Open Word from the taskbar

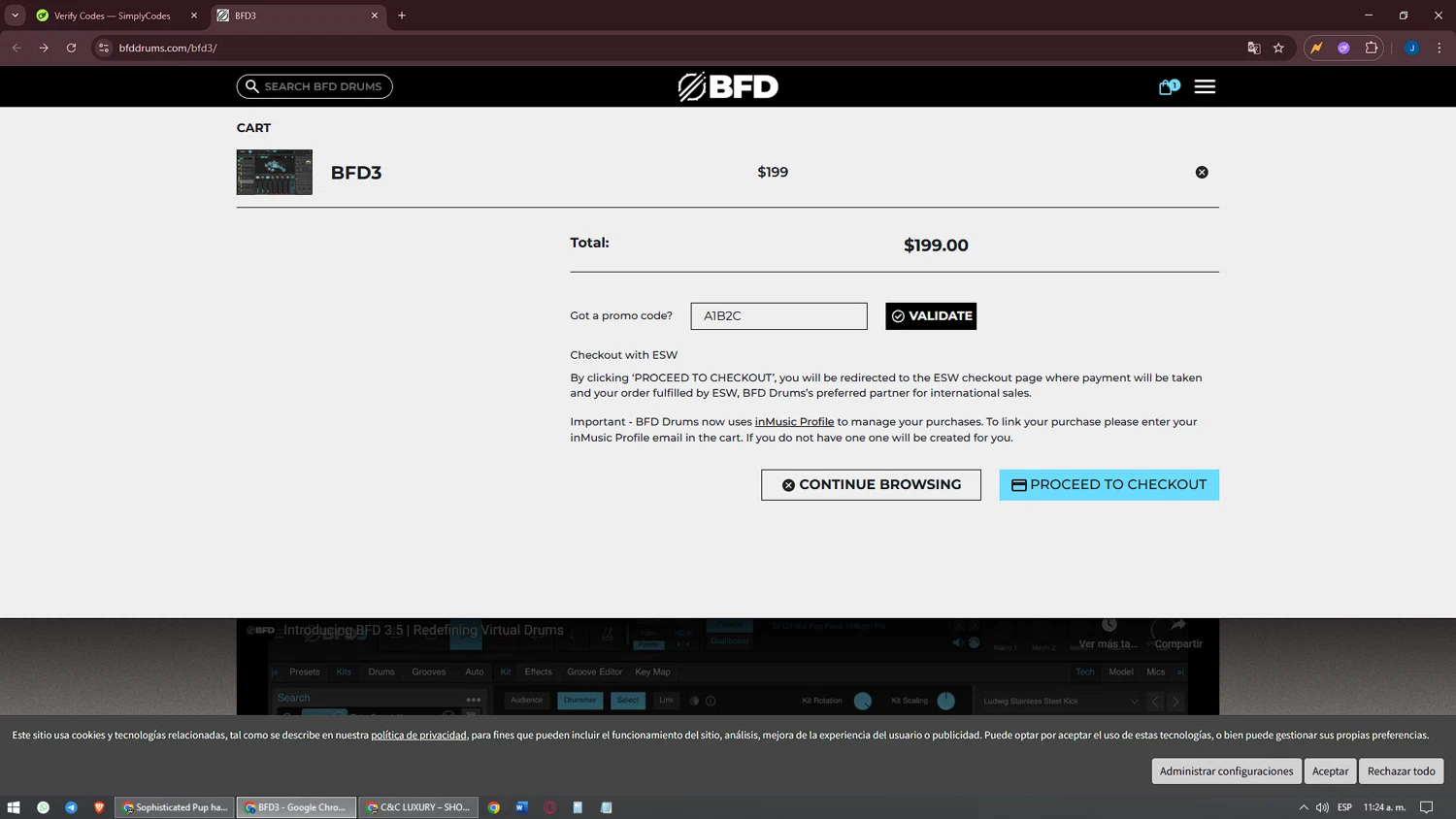point(521,807)
